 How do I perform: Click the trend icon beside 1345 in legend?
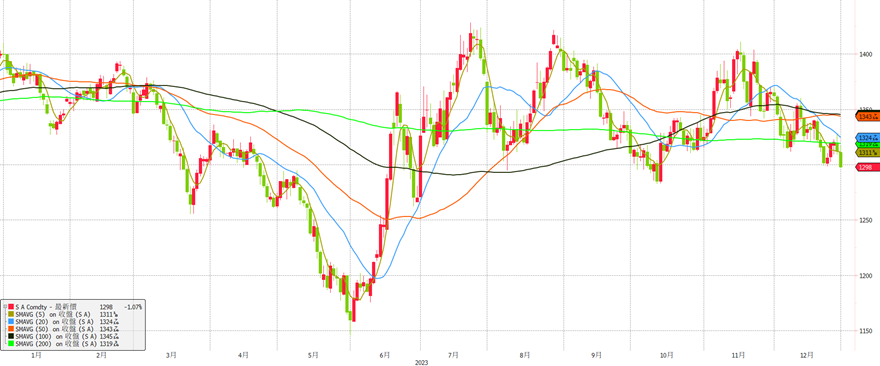click(116, 336)
